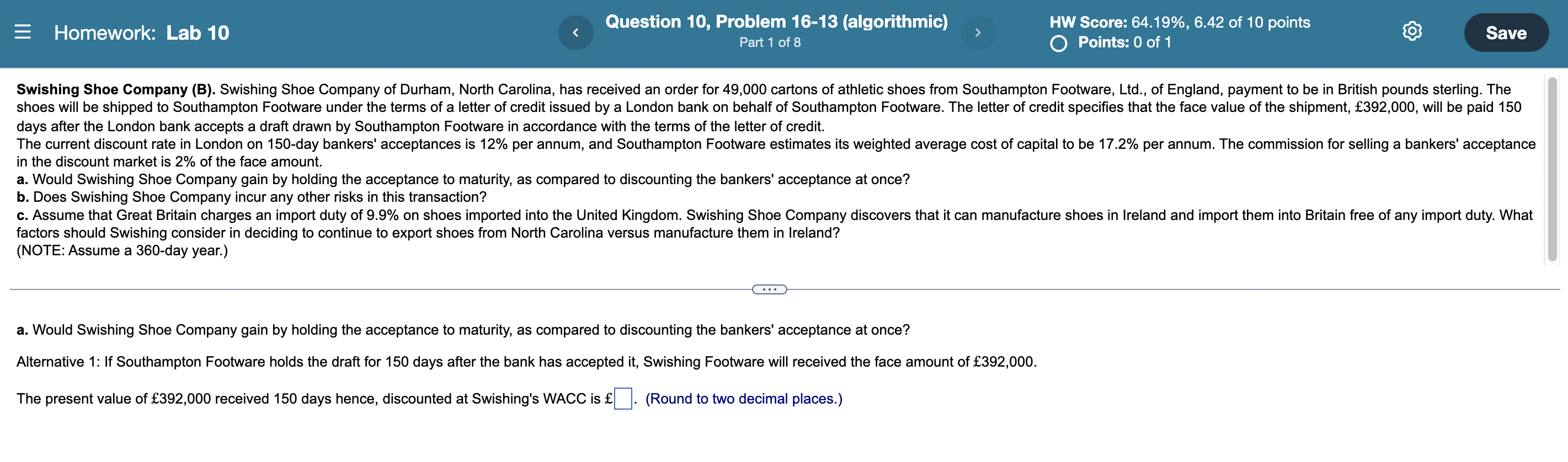Select the left chevron beside question title
This screenshot has height=462, width=1568.
click(x=575, y=32)
